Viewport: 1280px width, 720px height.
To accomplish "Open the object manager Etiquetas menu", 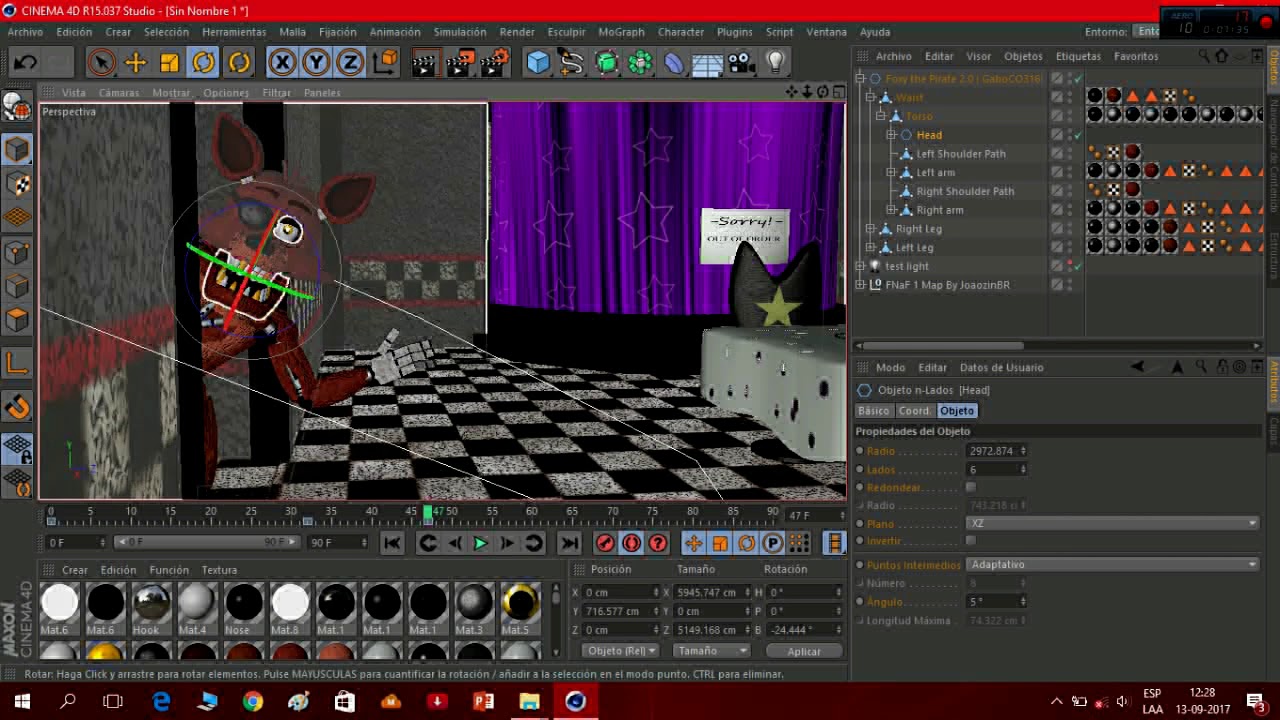I will pos(1078,56).
